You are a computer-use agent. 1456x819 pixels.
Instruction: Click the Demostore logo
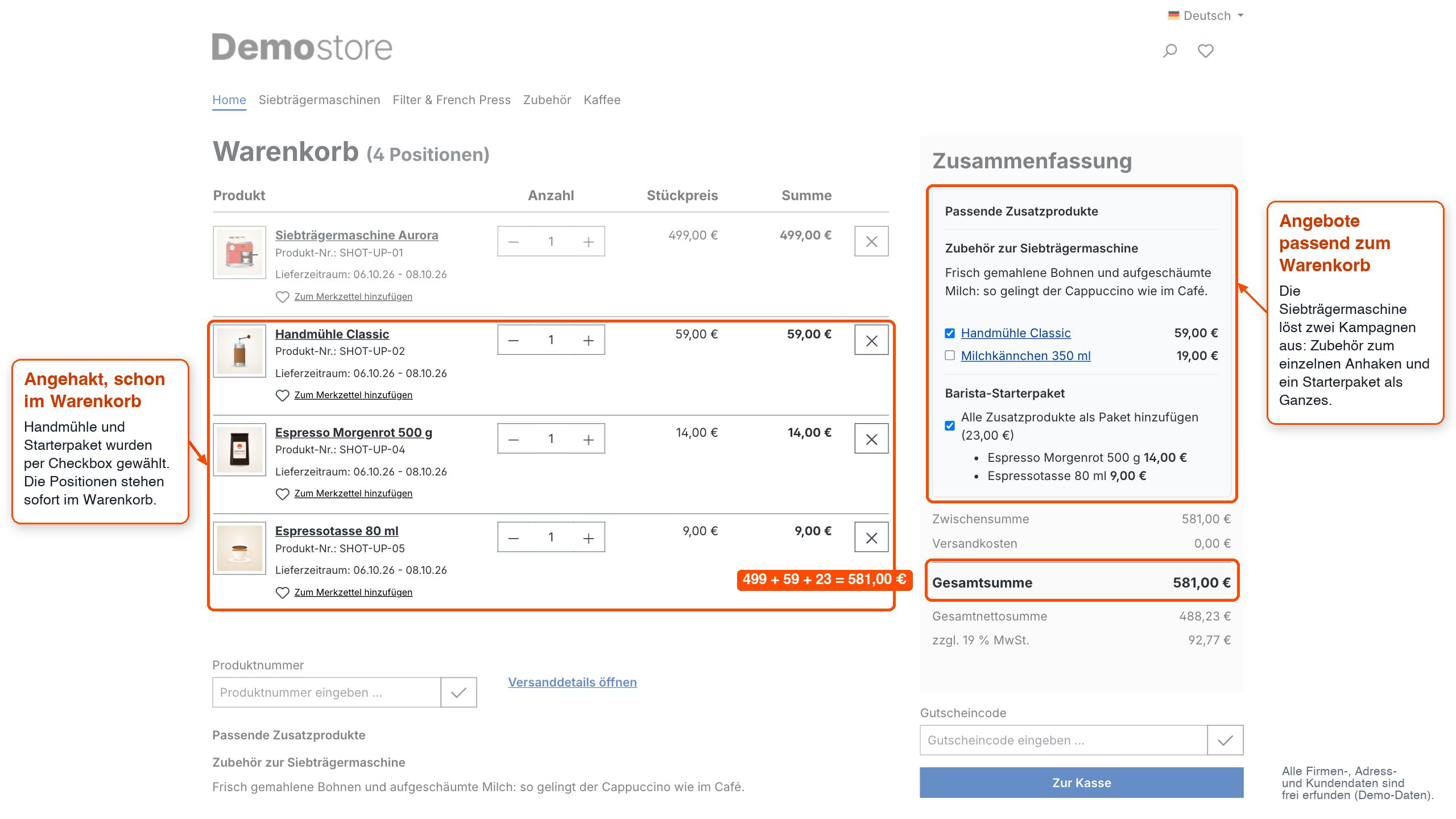click(x=302, y=47)
